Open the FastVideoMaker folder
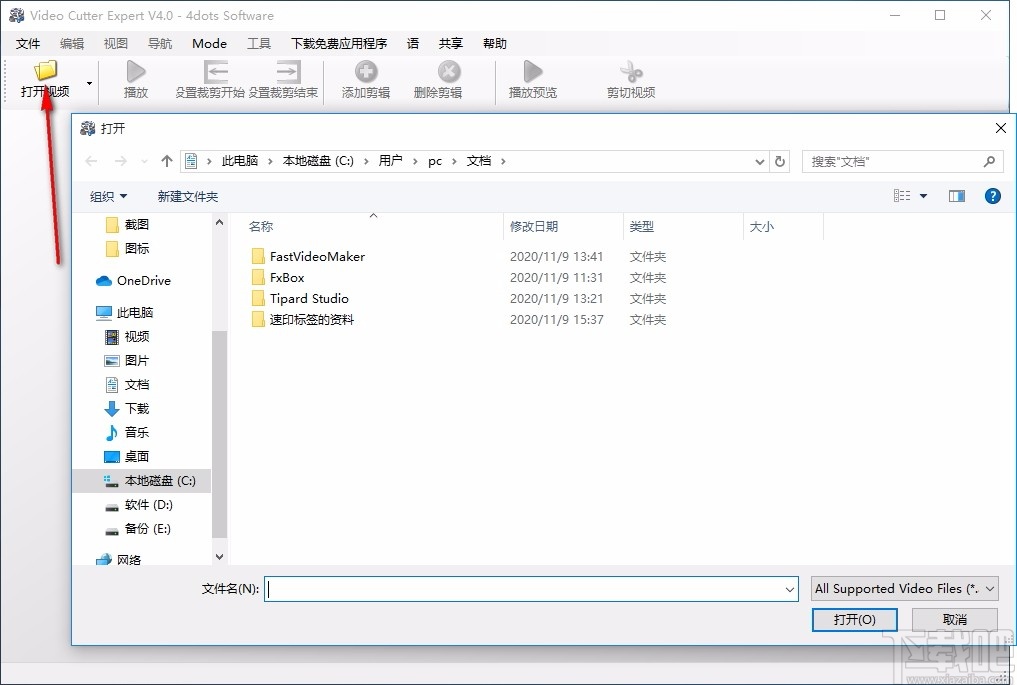1017x685 pixels. [x=317, y=256]
